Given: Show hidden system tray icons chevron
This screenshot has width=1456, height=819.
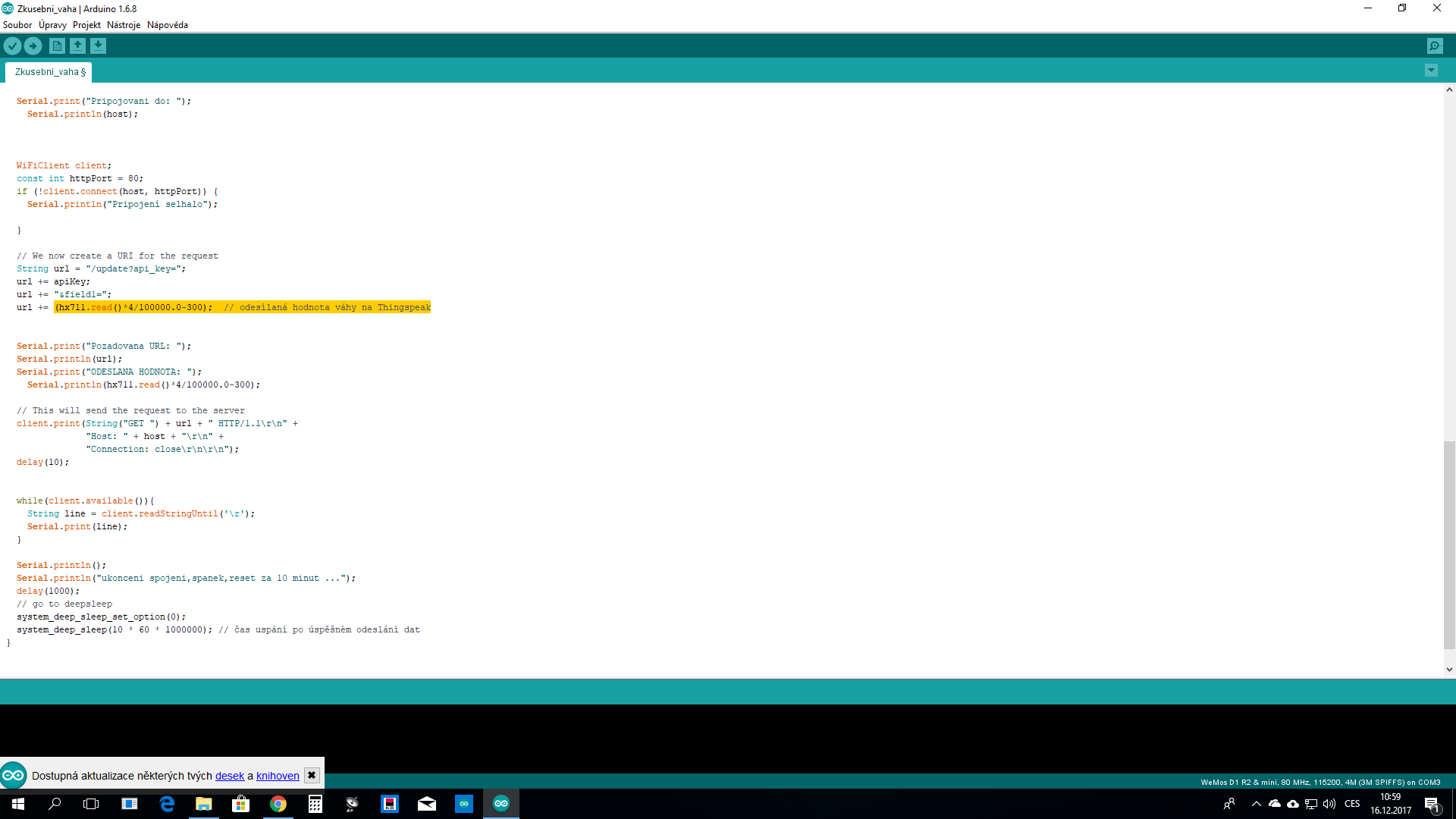Looking at the screenshot, I should [x=1256, y=804].
